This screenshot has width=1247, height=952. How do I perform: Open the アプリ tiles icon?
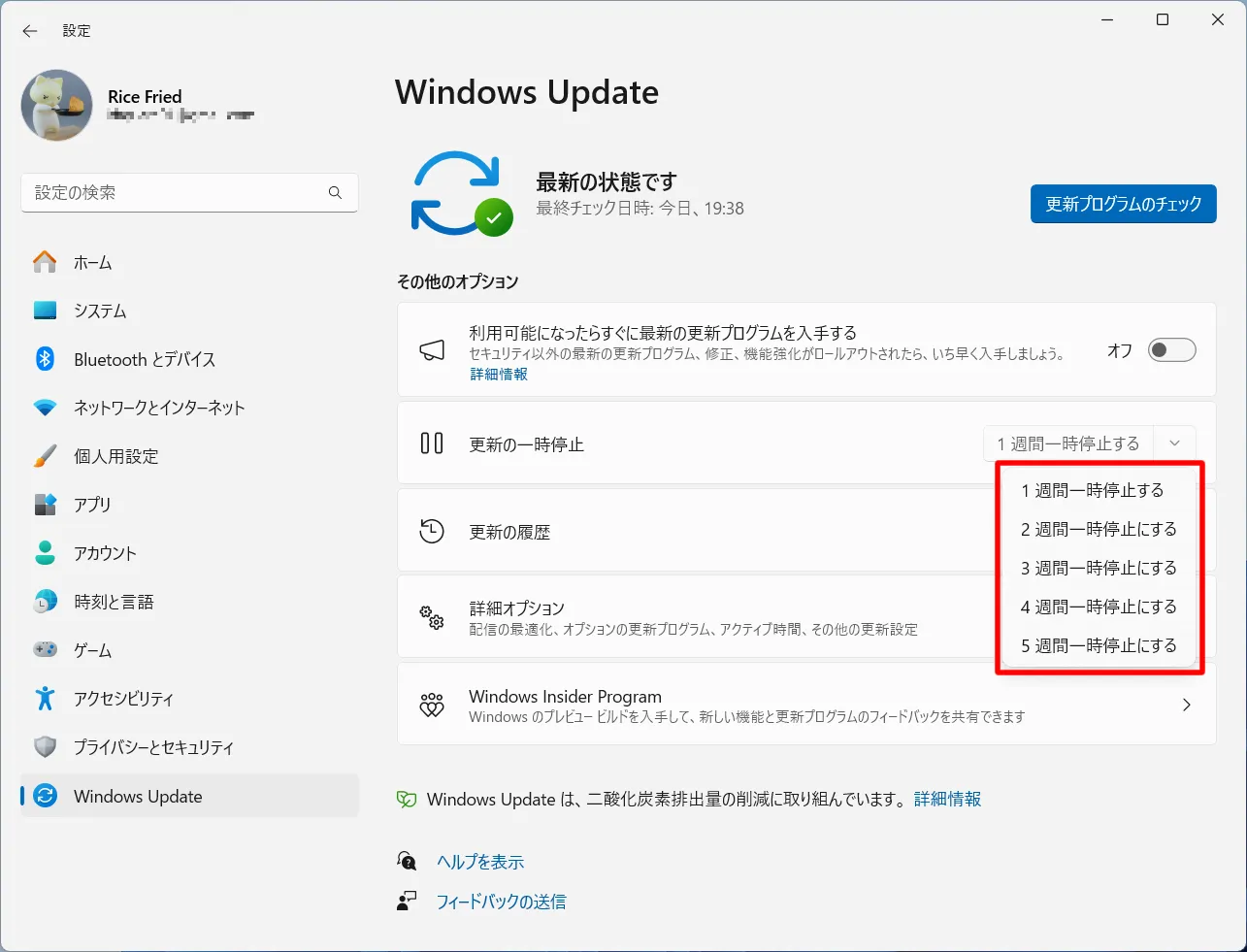[x=45, y=505]
